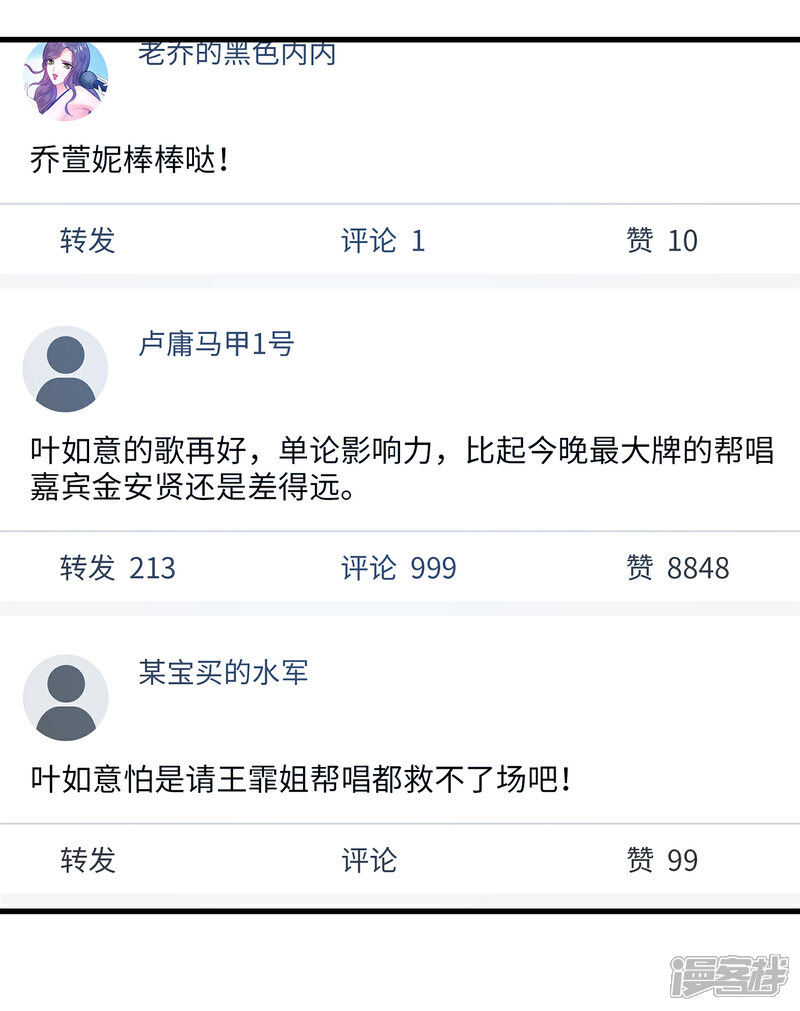Like the post with 赞 10
The width and height of the screenshot is (800, 1011).
[661, 240]
